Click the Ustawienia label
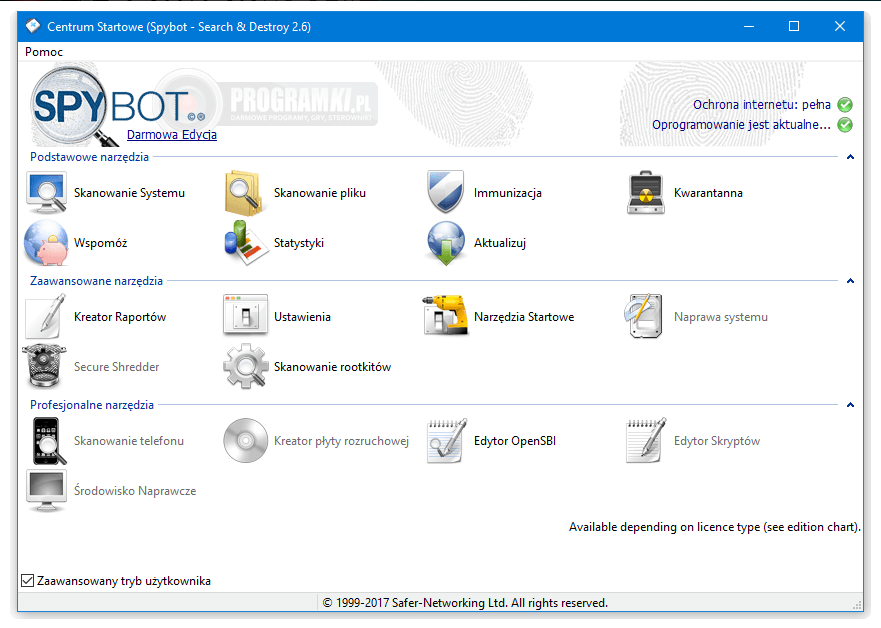The width and height of the screenshot is (881, 628). click(x=302, y=317)
